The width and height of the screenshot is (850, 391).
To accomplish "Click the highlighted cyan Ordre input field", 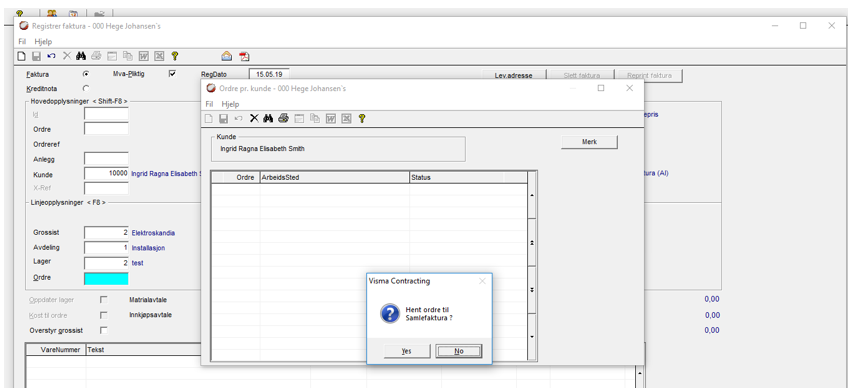I will pos(106,278).
